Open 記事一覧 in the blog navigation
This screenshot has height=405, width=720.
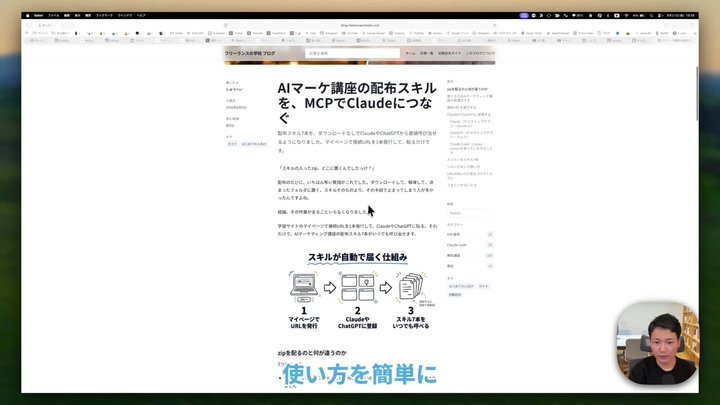point(426,53)
